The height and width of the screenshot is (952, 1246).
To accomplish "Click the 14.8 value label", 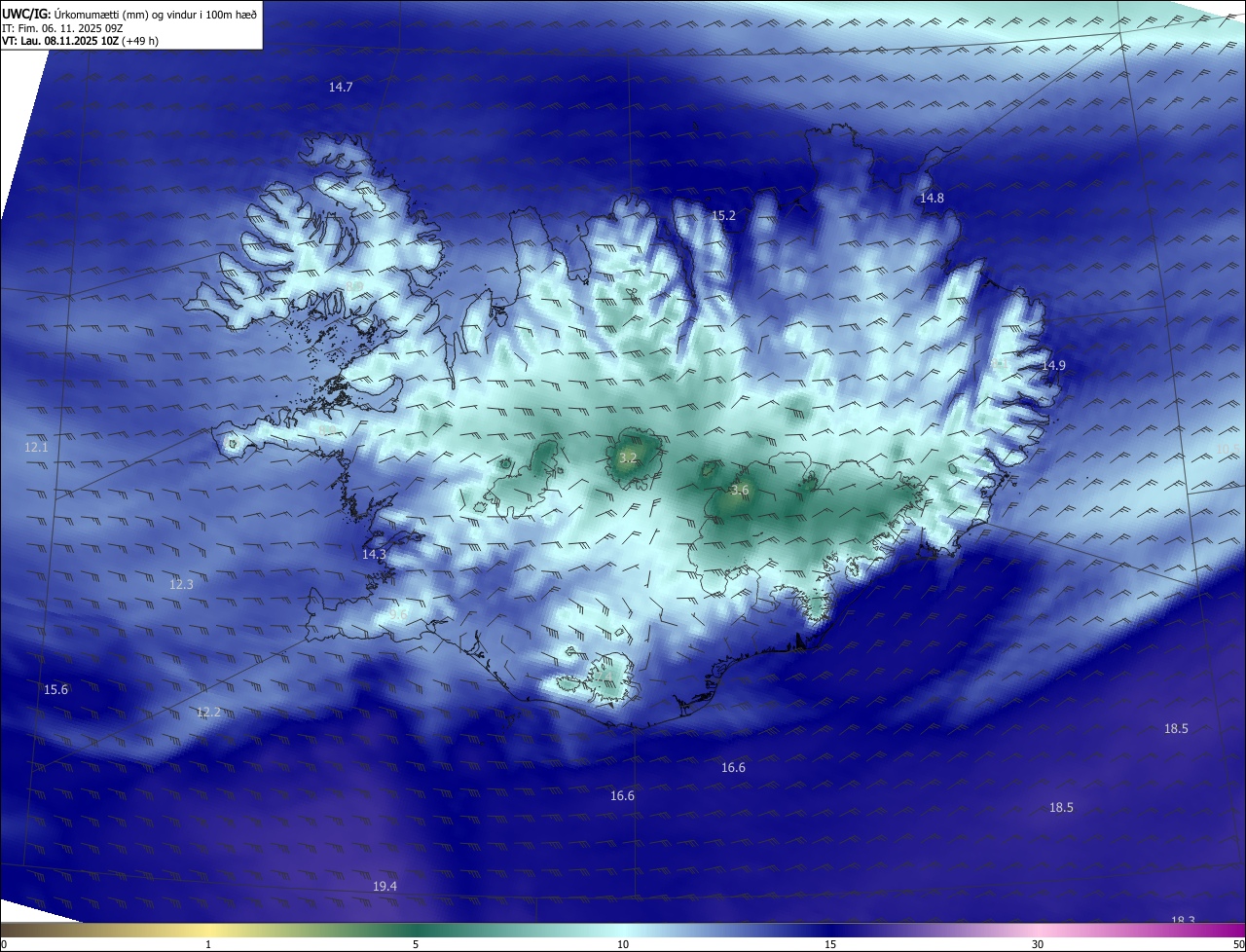I will (932, 199).
